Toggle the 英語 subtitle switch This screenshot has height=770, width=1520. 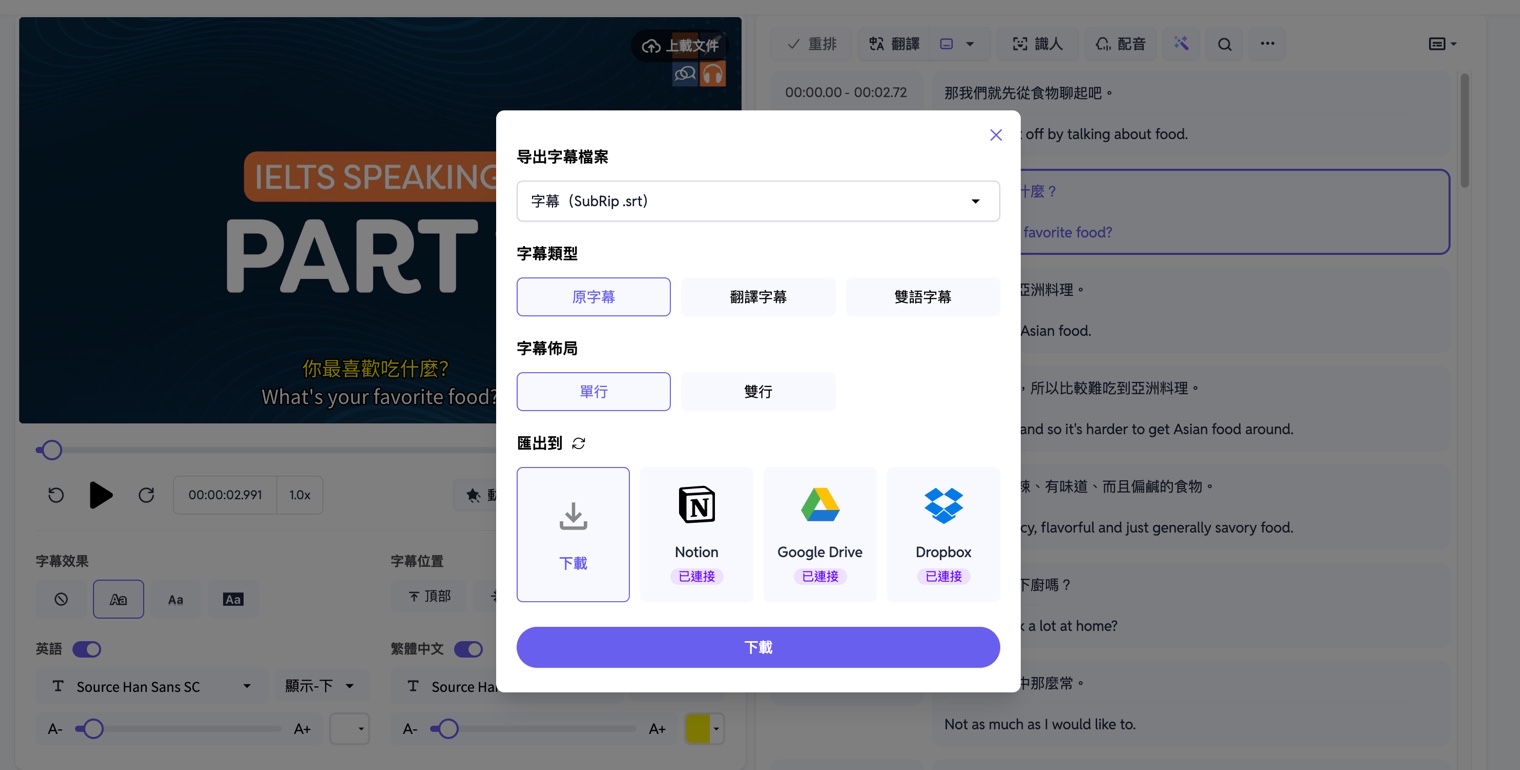click(87, 649)
